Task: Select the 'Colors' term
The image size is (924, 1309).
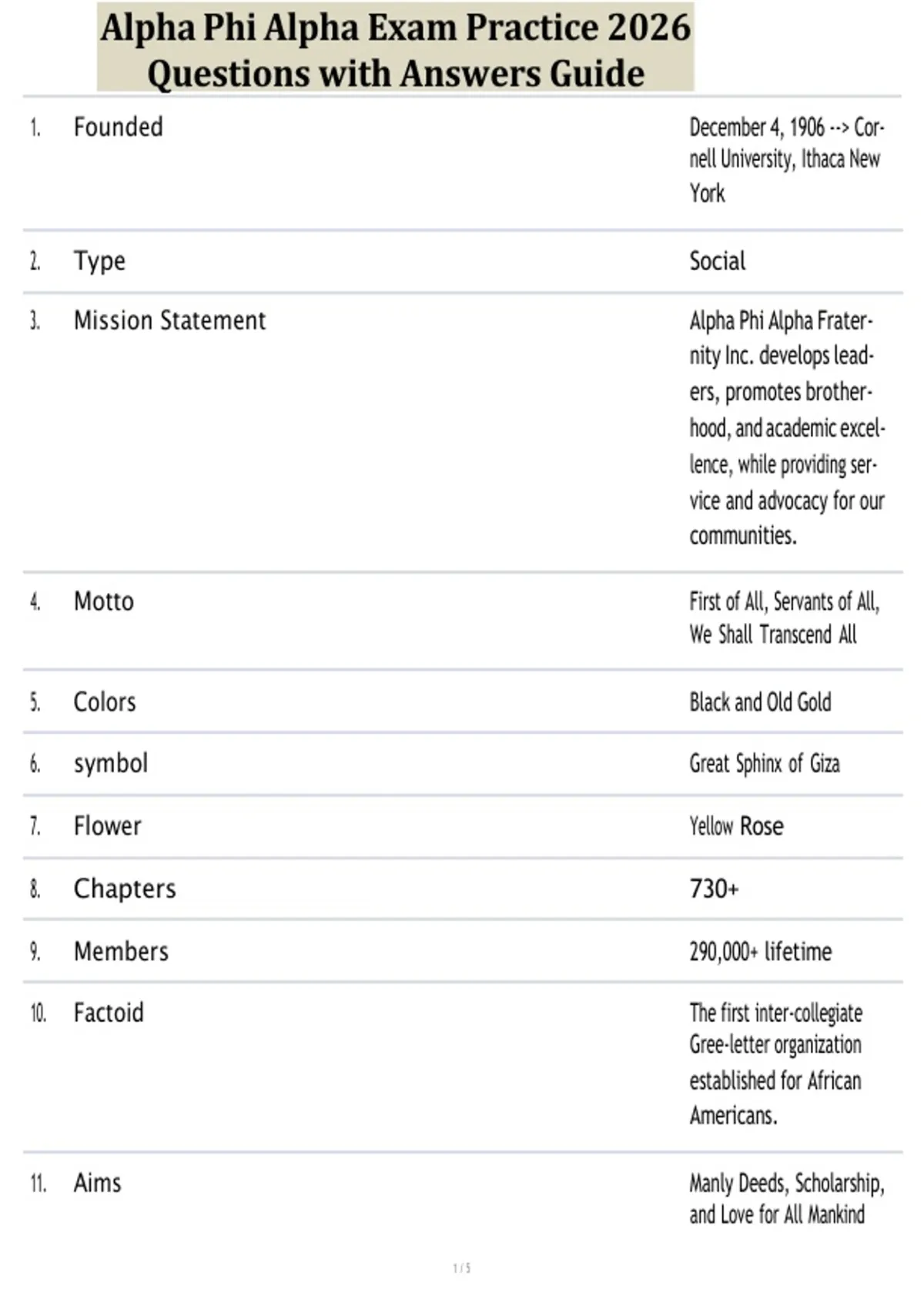Action: click(x=105, y=702)
